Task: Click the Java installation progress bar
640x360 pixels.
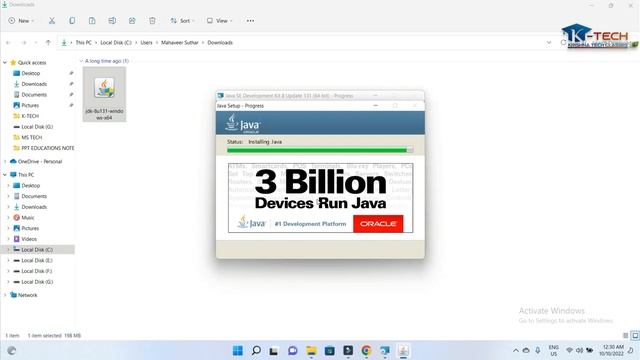Action: [320, 150]
